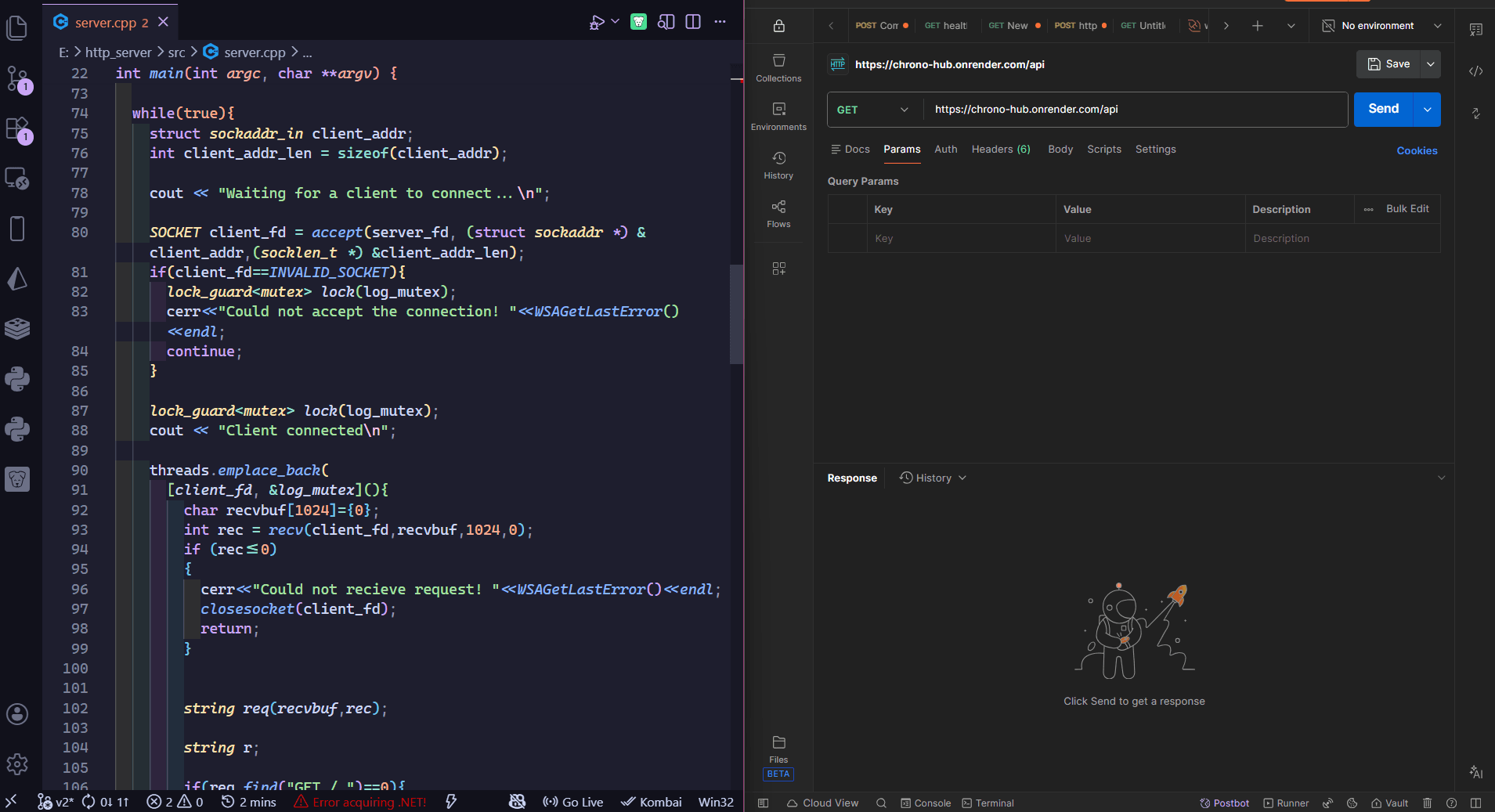
Task: Toggle the Console panel in Postman footer
Action: click(x=926, y=803)
